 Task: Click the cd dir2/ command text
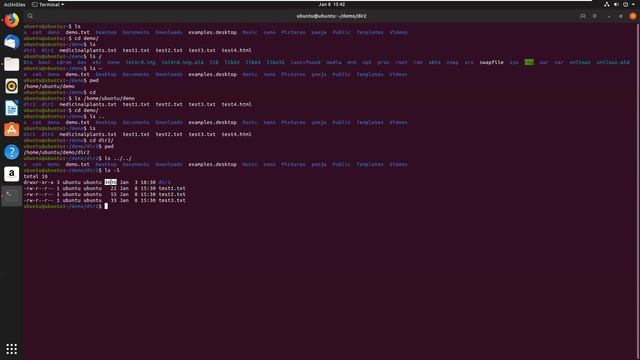tap(100, 140)
